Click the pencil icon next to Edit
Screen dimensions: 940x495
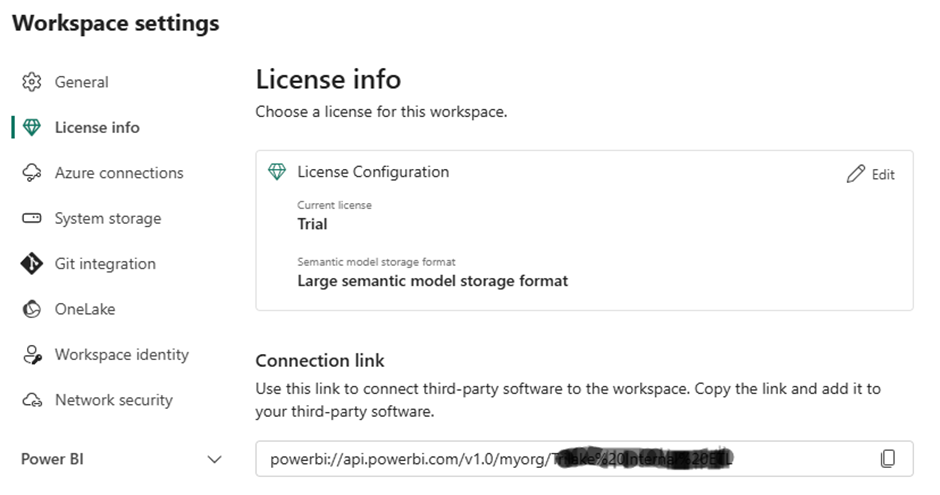855,174
